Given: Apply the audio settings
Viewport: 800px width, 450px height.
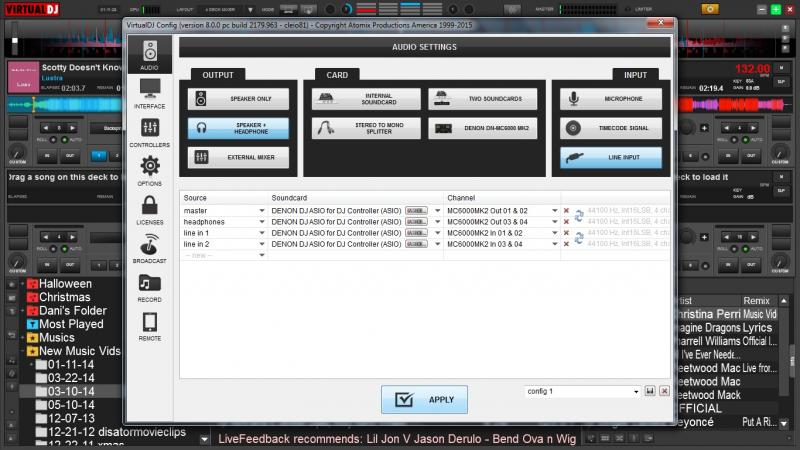Looking at the screenshot, I should (424, 399).
